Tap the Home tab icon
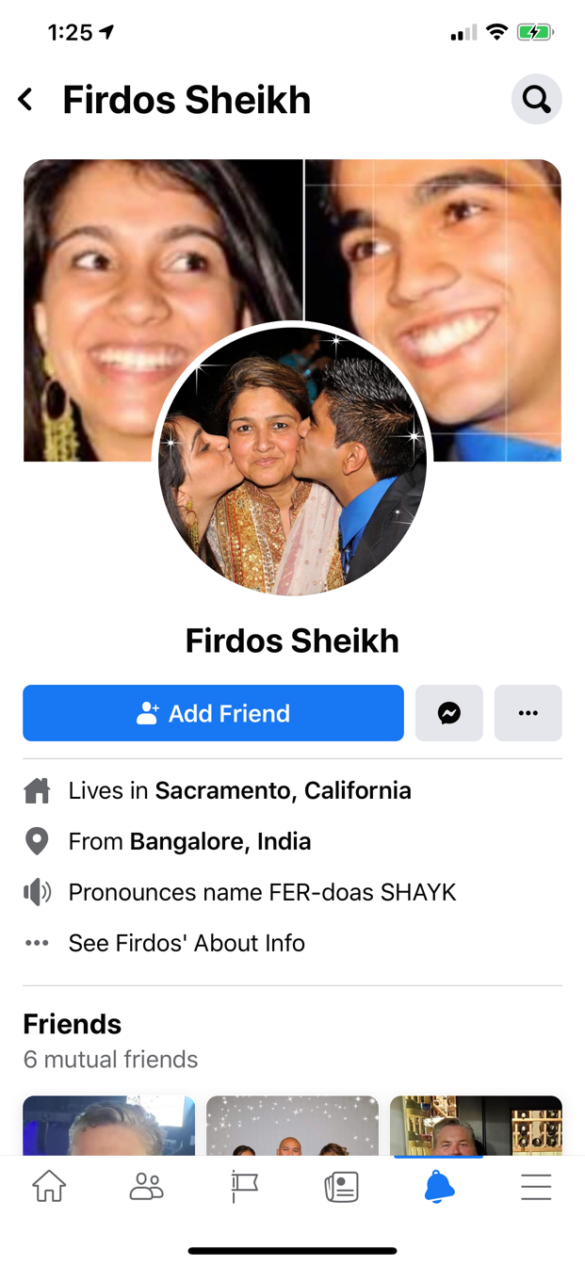Viewport: 585px width, 1266px height. pos(49,1186)
